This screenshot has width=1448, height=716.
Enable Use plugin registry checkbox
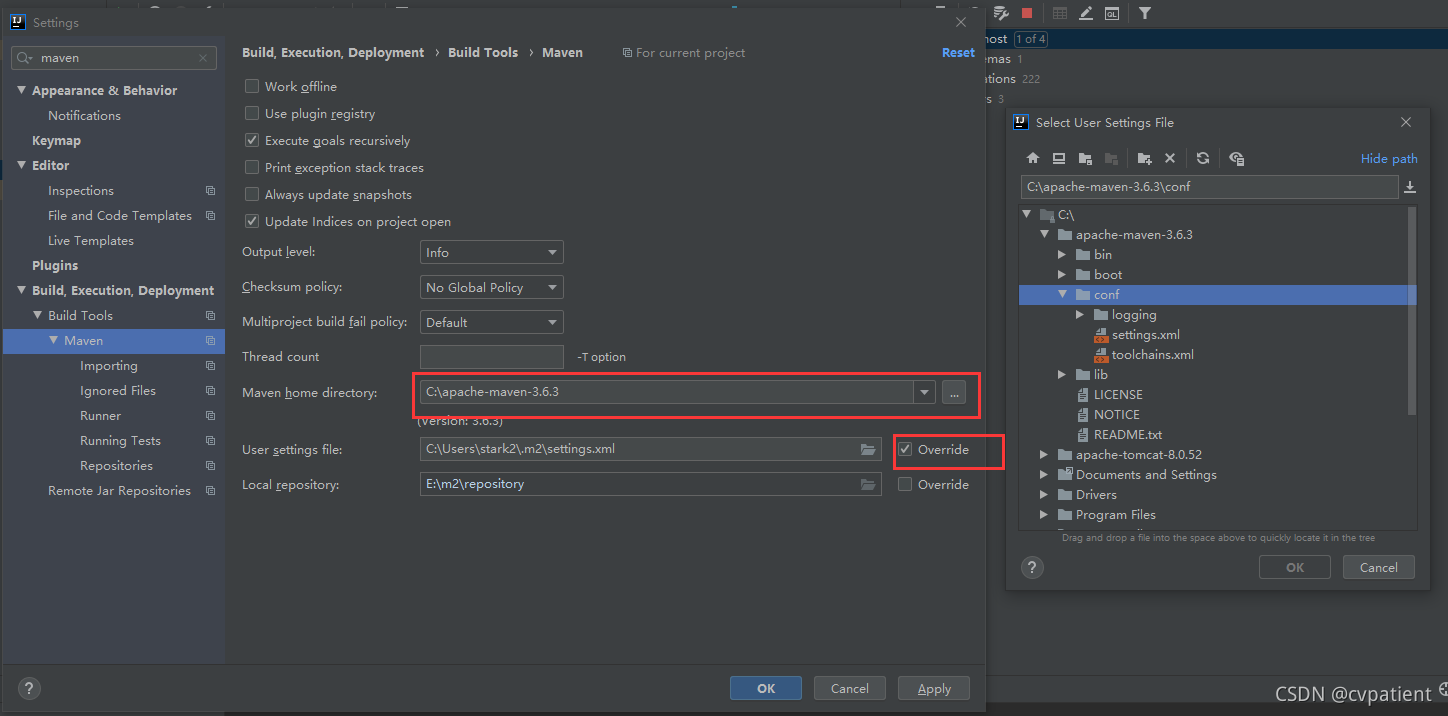point(252,113)
